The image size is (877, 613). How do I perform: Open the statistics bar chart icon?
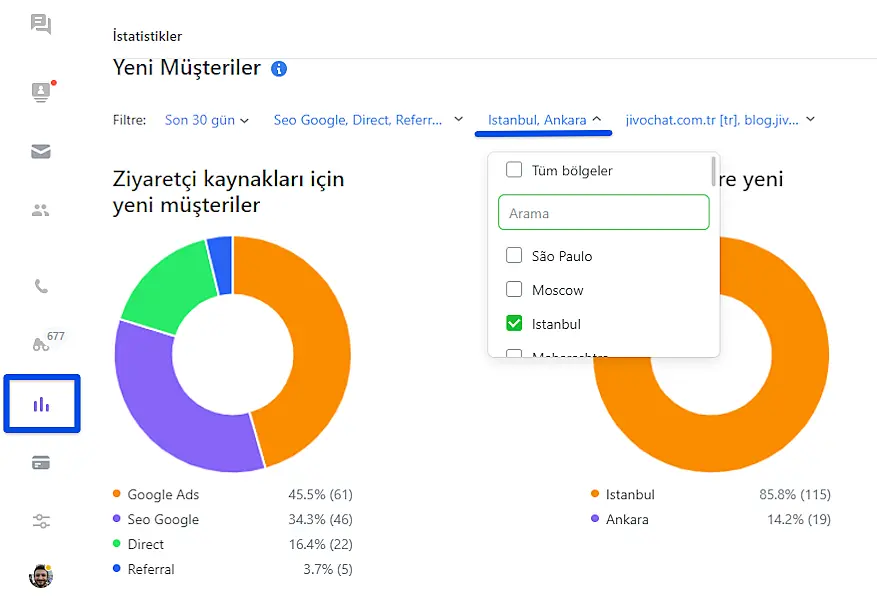point(41,404)
